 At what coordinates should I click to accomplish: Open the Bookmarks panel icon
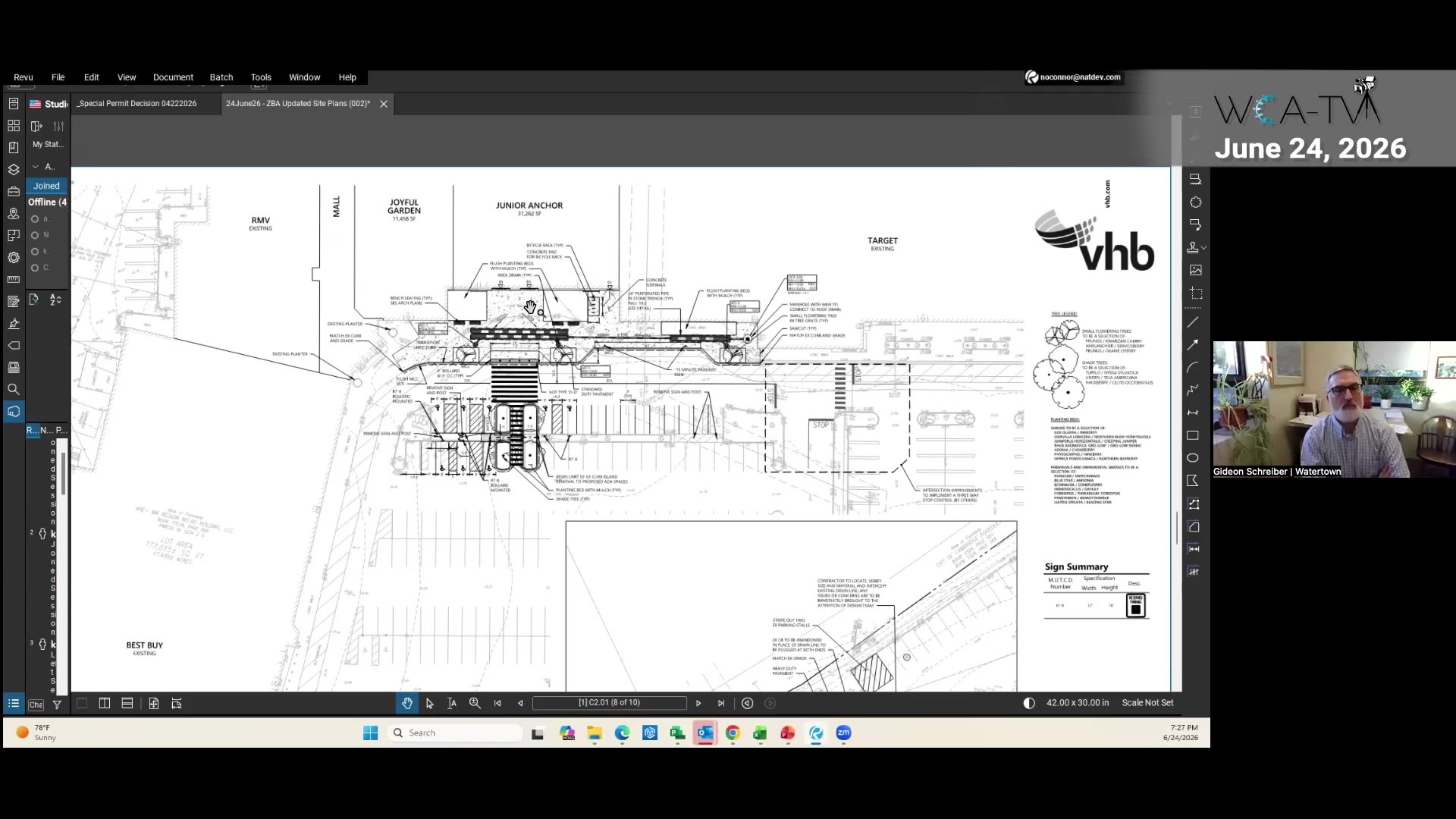14,147
